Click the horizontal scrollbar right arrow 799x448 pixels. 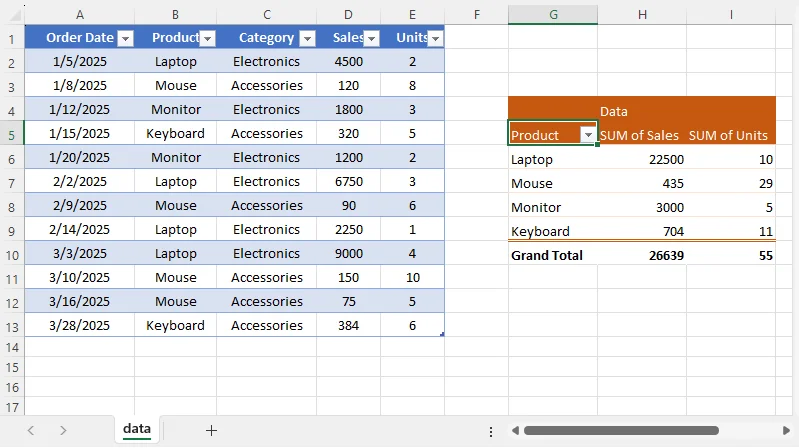(x=786, y=431)
